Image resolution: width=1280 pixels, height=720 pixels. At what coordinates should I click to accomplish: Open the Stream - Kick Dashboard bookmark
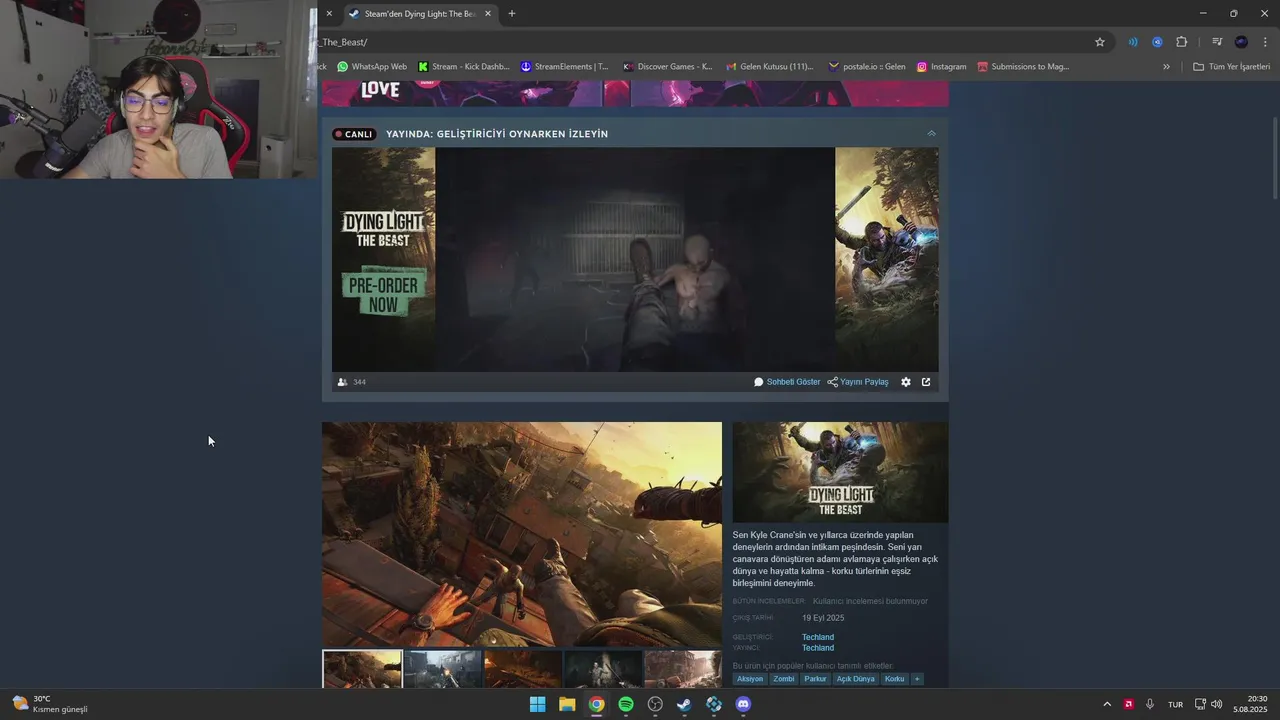[x=464, y=67]
